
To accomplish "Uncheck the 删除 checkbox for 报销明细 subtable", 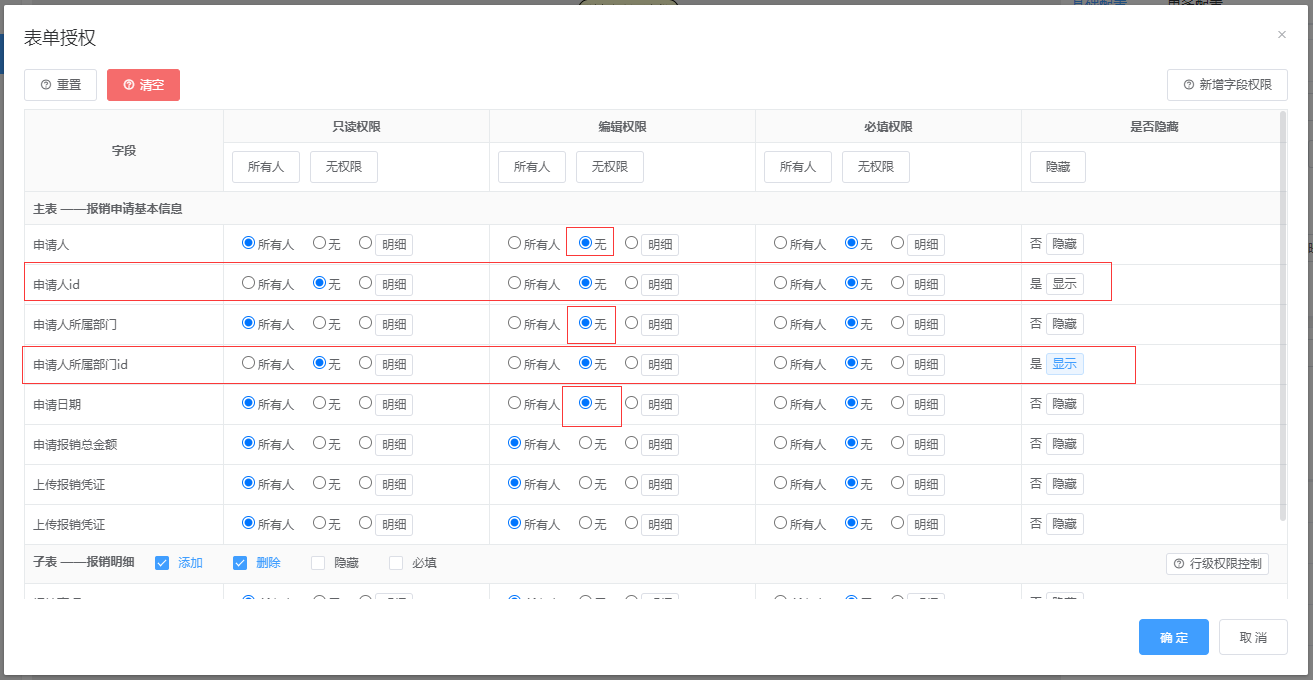I will (240, 563).
